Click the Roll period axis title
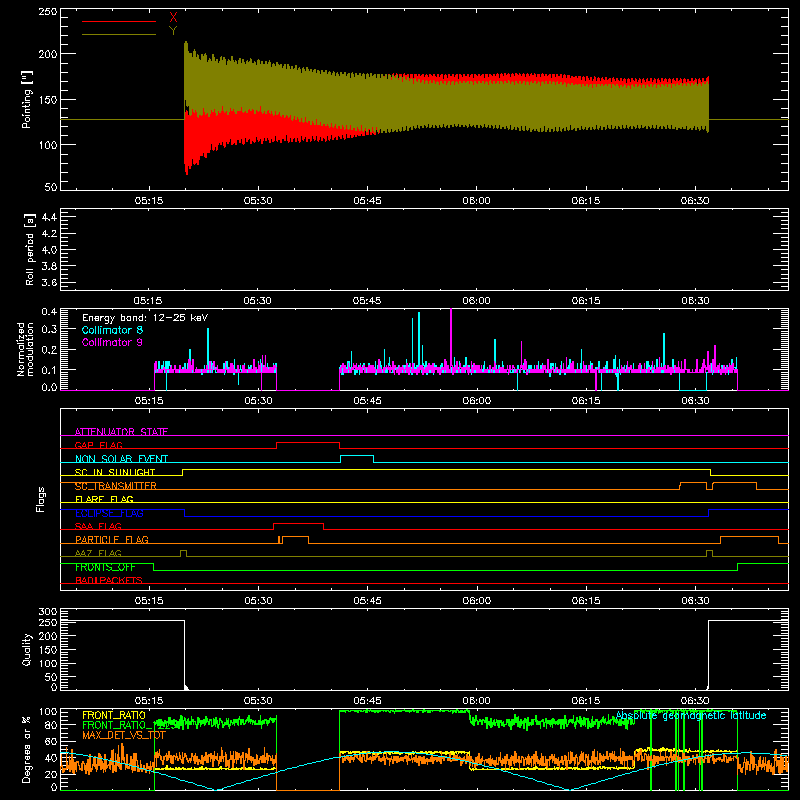The image size is (800, 800). (30, 249)
